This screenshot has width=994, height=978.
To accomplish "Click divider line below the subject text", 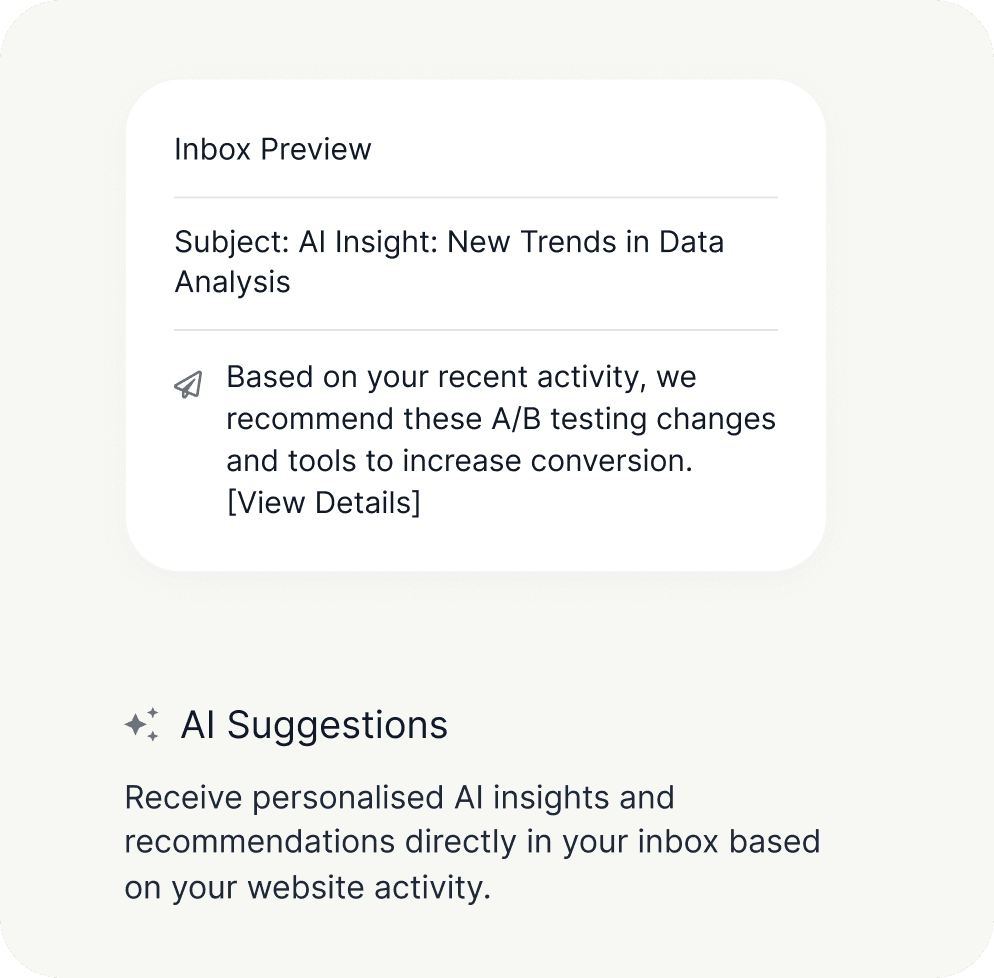I will pos(476,330).
